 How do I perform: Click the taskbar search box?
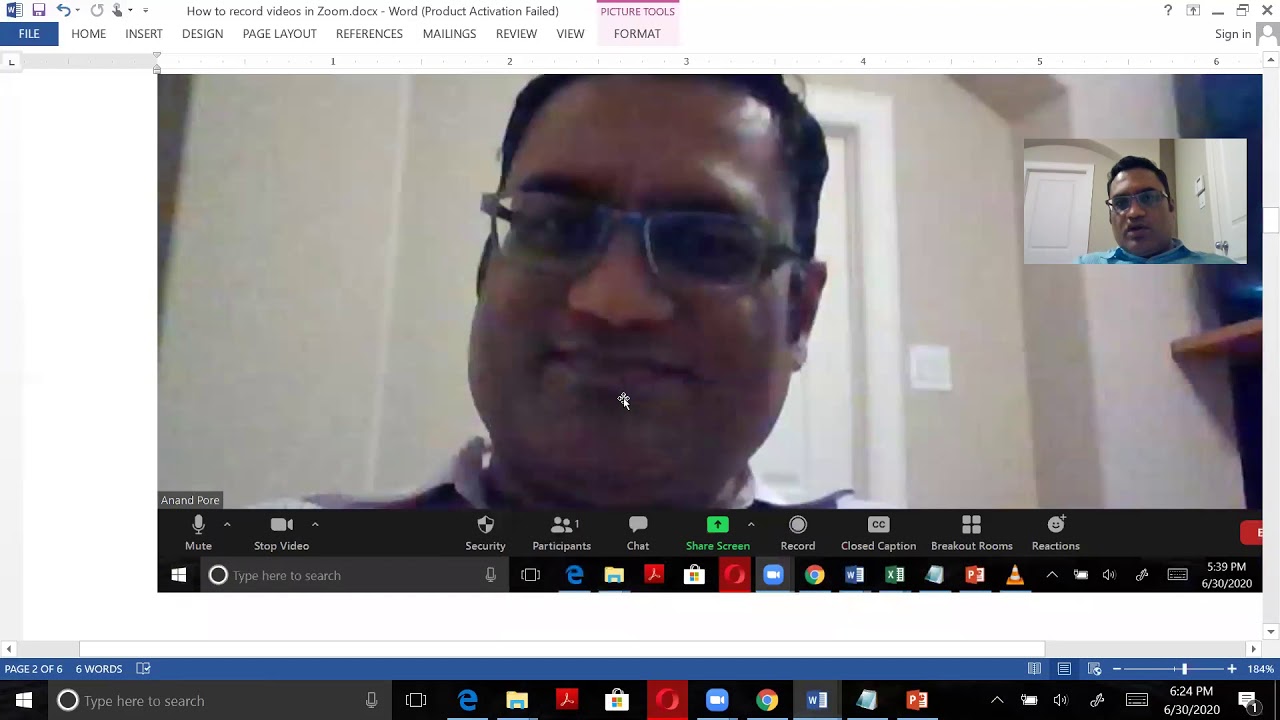tap(220, 700)
